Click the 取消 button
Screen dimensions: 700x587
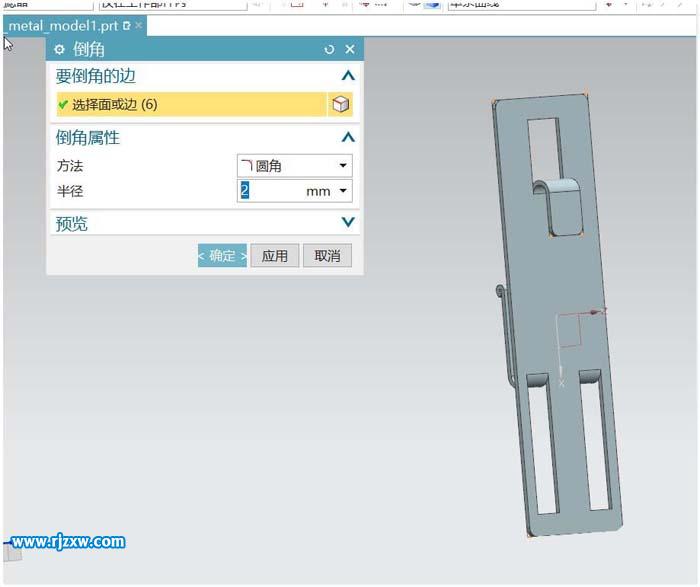(327, 256)
